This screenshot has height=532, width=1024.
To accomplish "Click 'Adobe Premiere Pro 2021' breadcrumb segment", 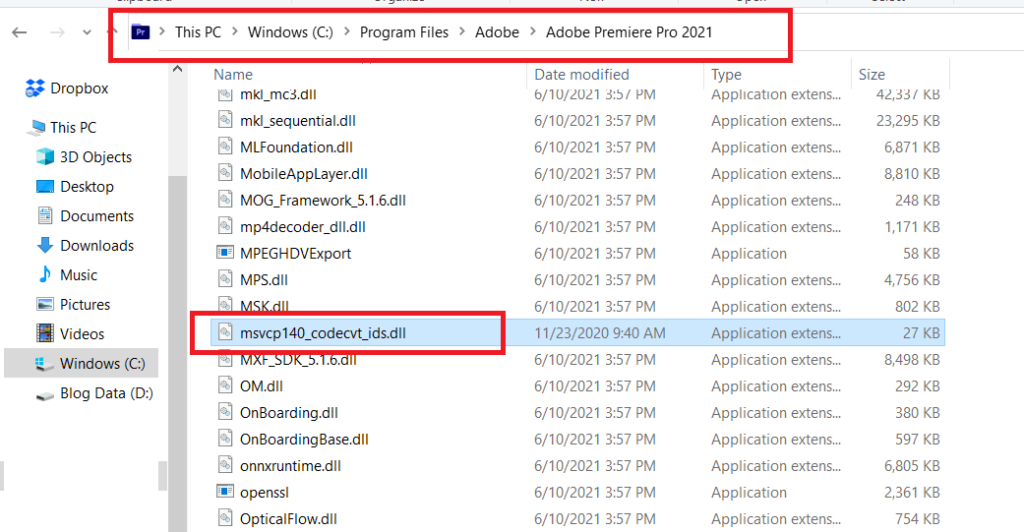I will [x=629, y=32].
